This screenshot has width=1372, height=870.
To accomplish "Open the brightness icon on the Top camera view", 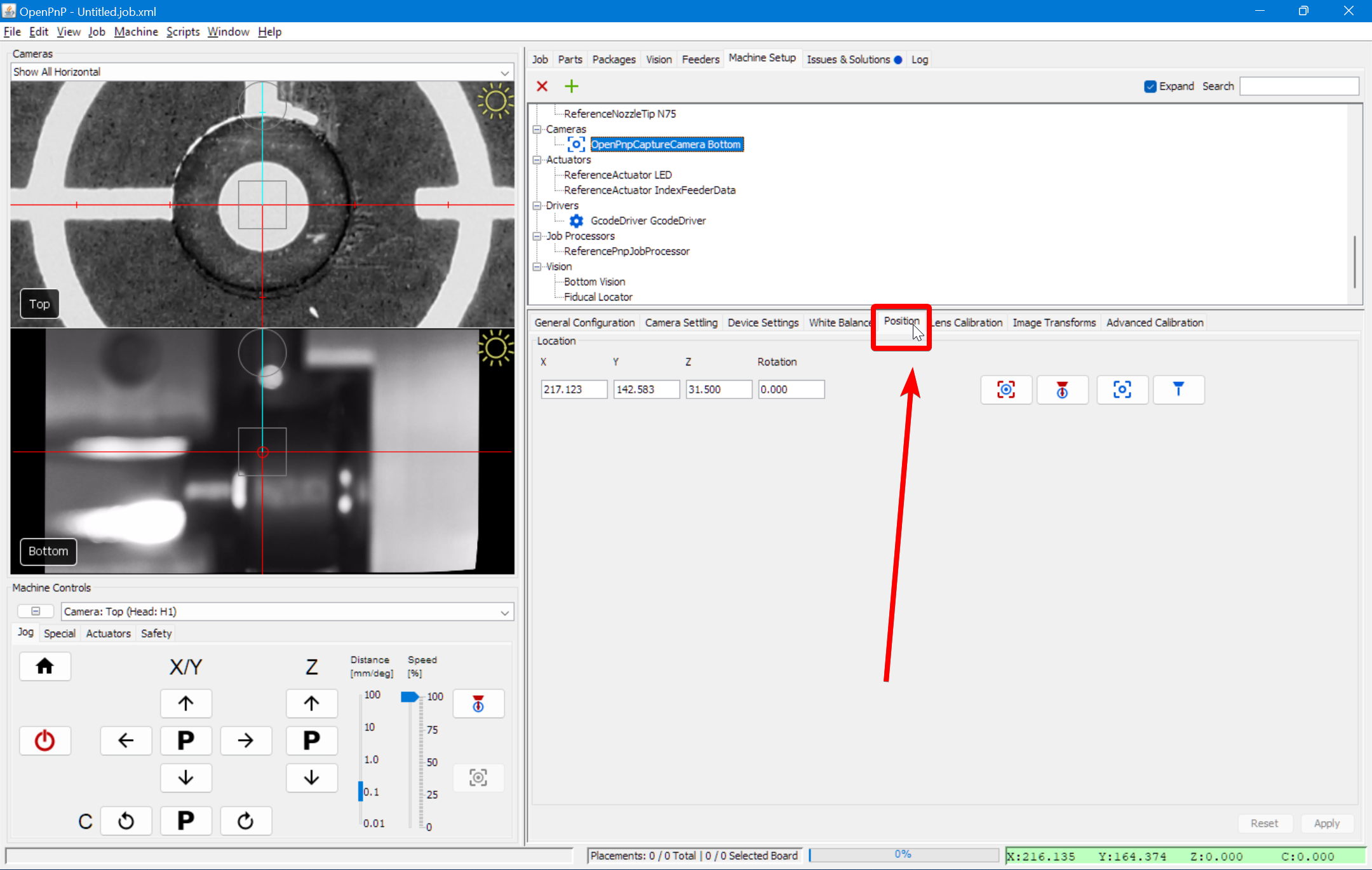I will click(x=496, y=100).
